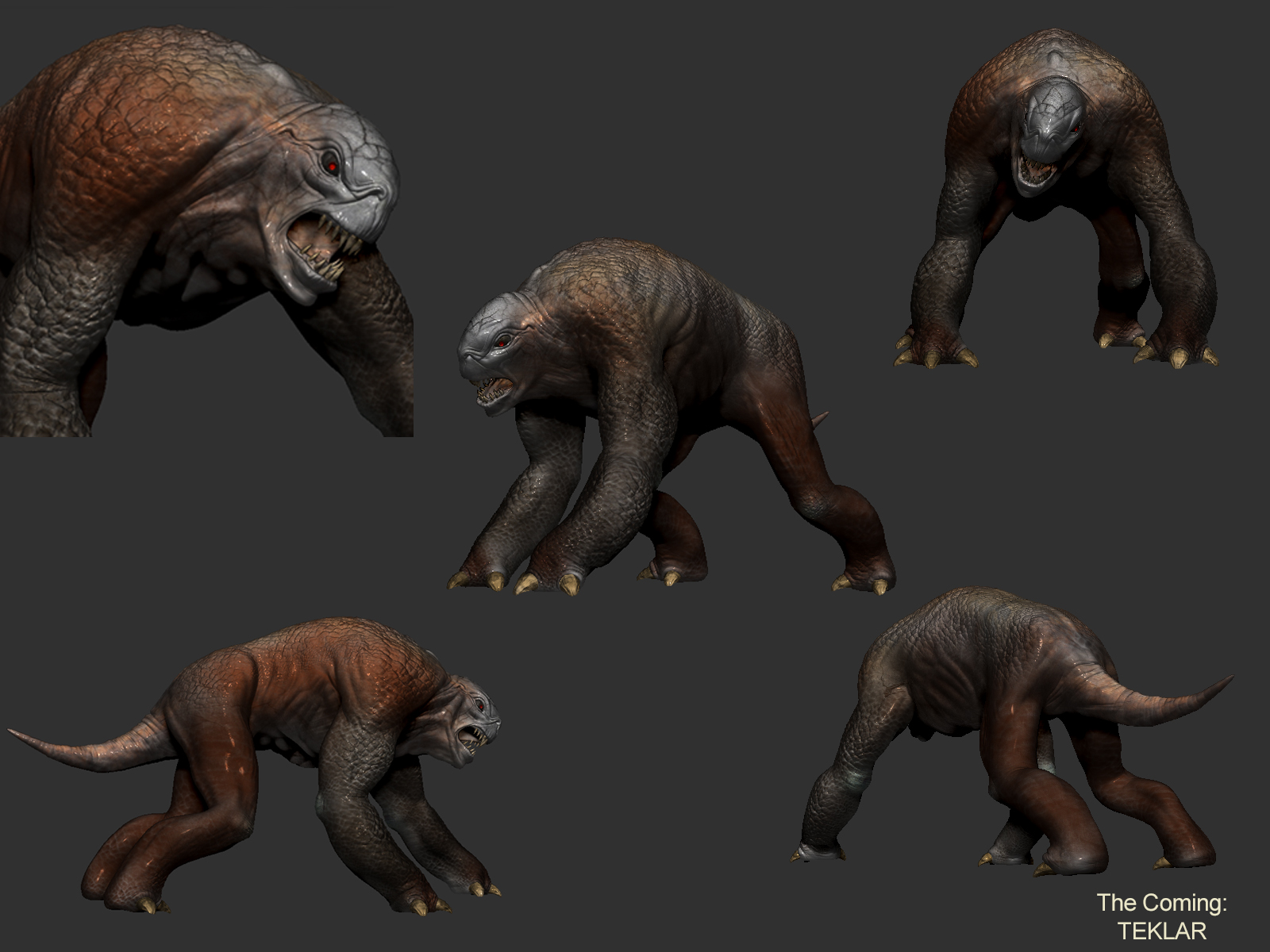Click the red eye in close-up render
The image size is (1270, 952).
point(331,166)
